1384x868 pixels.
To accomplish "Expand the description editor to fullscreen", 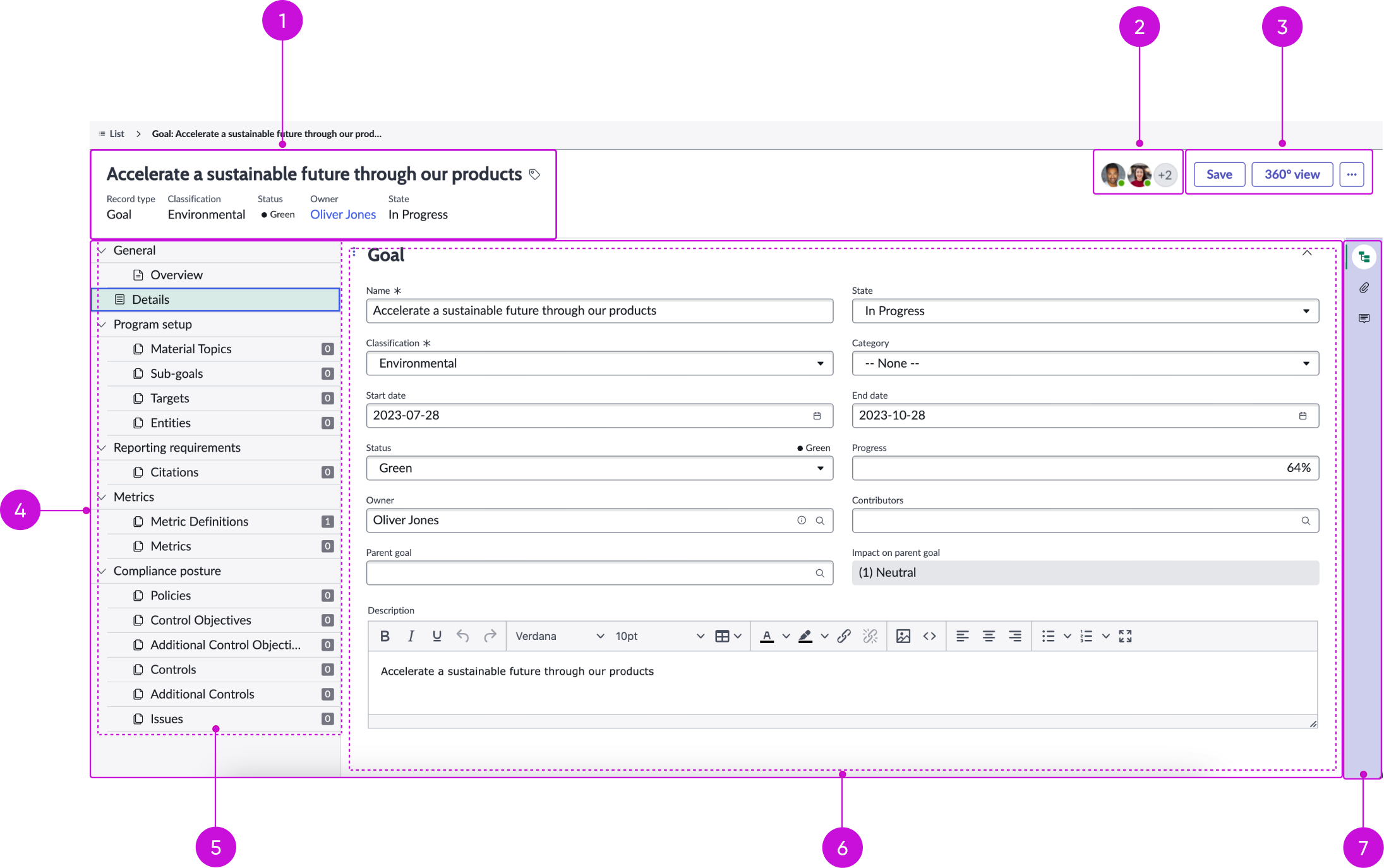I will click(x=1126, y=636).
